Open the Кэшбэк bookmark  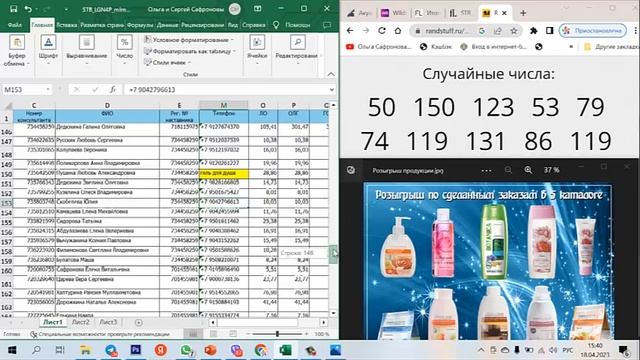point(436,47)
